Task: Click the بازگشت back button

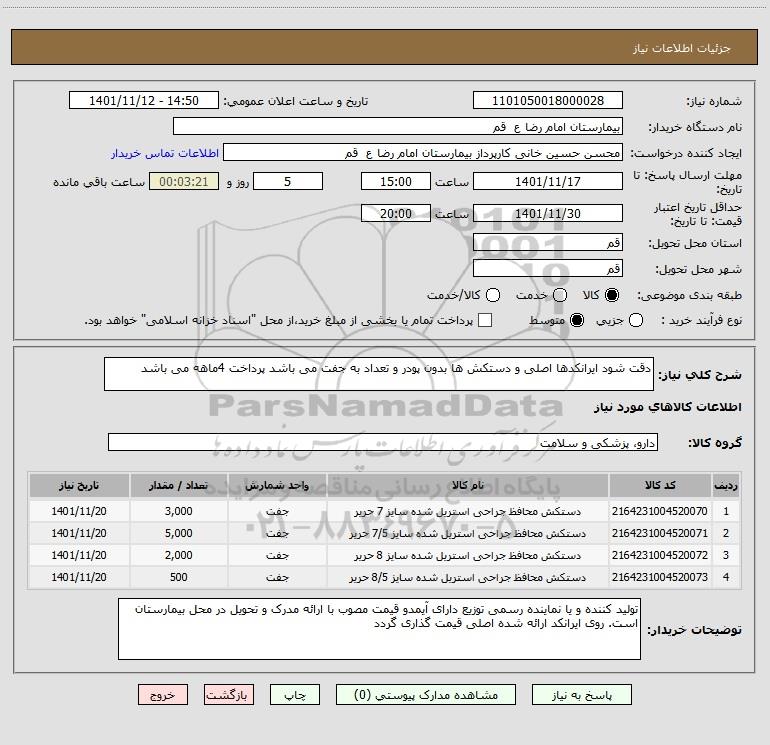Action: (229, 695)
